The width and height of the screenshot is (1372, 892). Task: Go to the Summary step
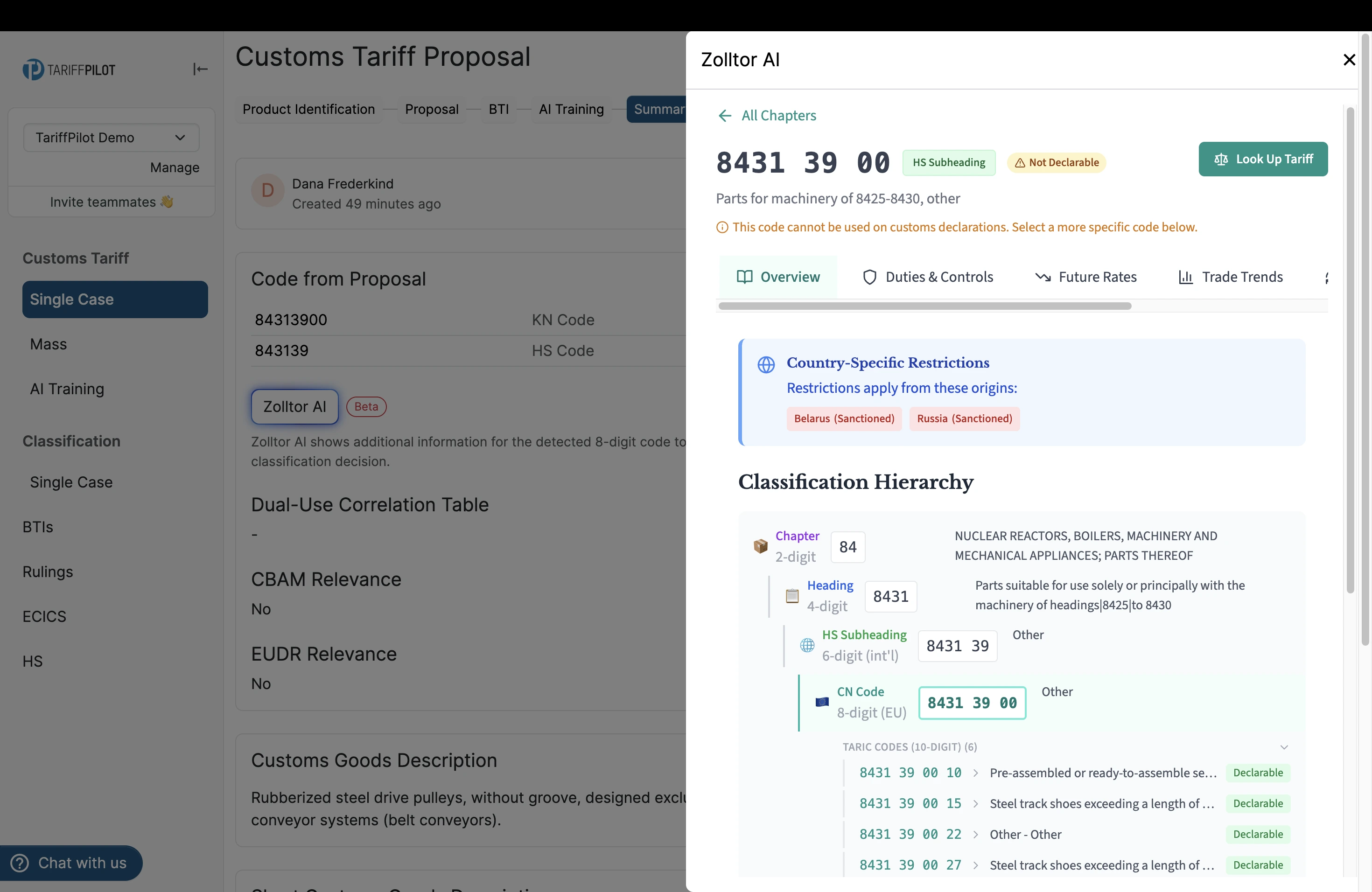click(x=657, y=109)
